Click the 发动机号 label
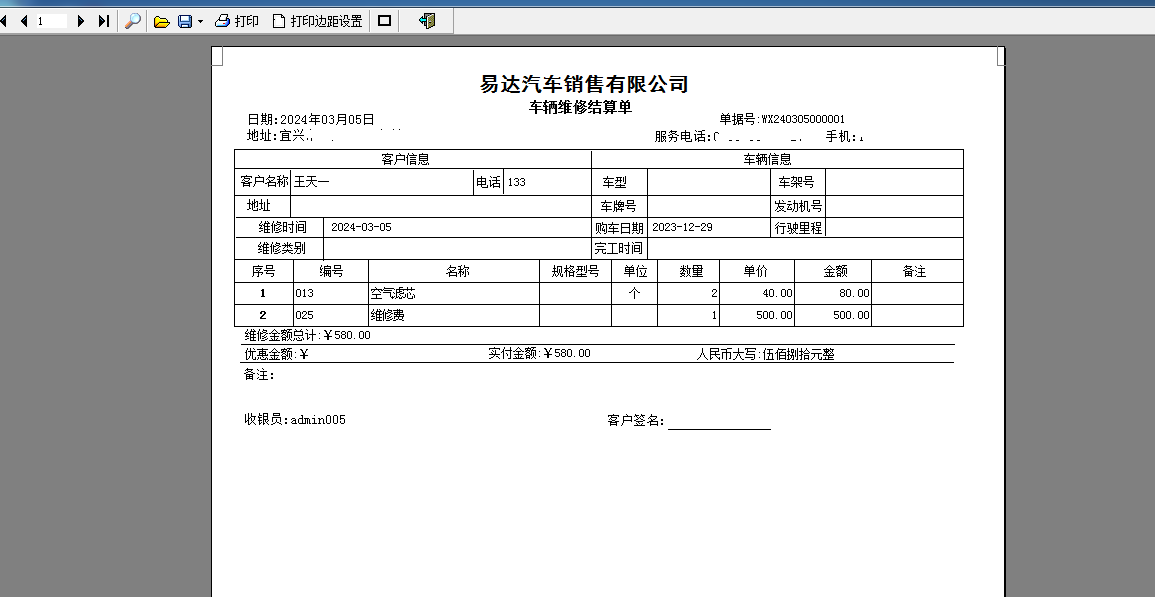 [798, 206]
